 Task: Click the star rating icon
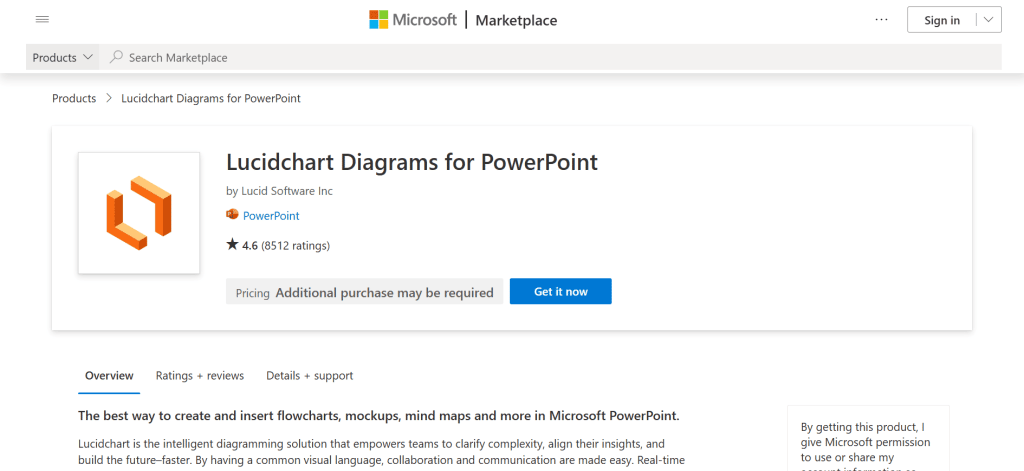pos(233,245)
